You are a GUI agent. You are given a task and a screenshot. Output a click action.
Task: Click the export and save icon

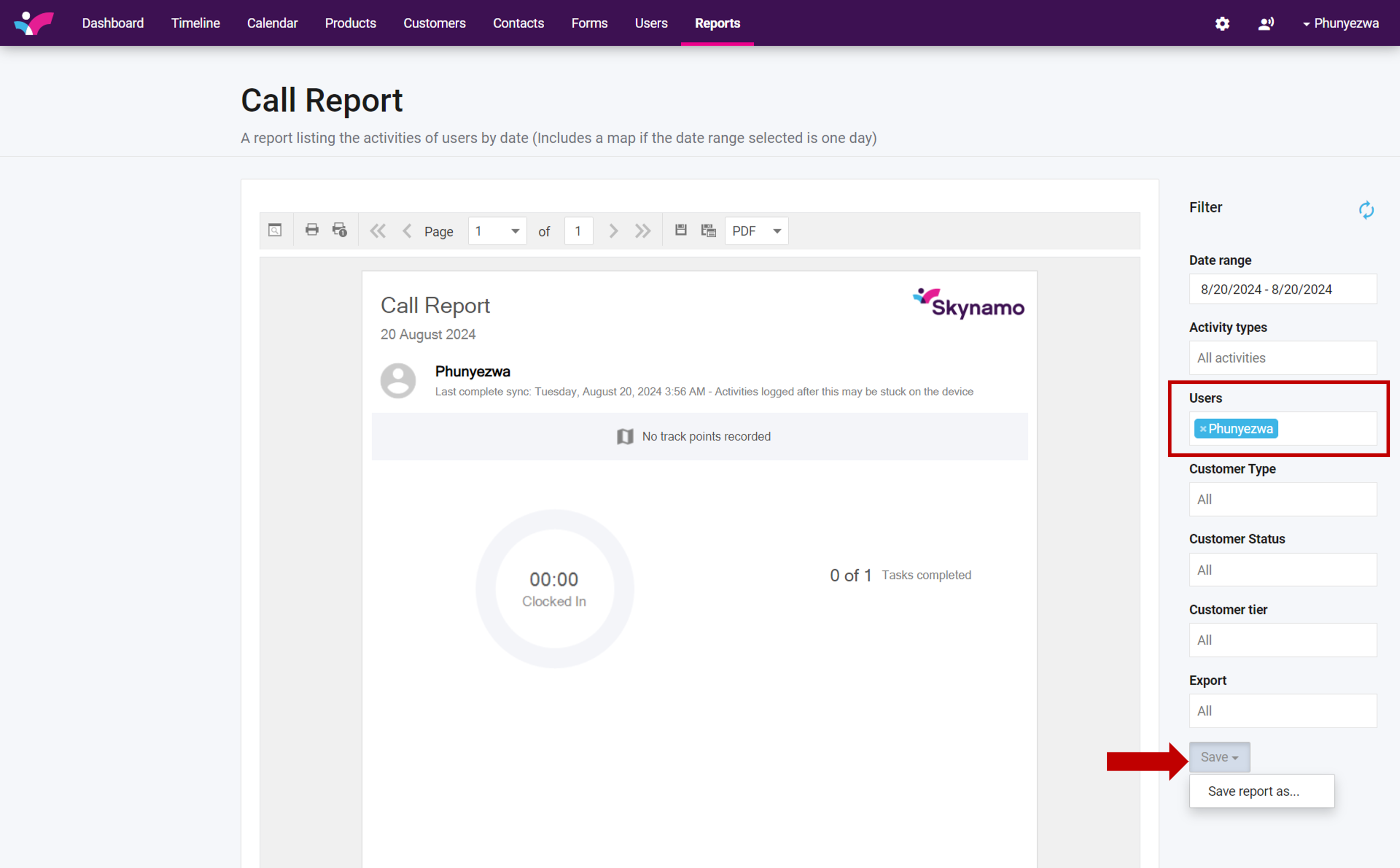(x=680, y=230)
